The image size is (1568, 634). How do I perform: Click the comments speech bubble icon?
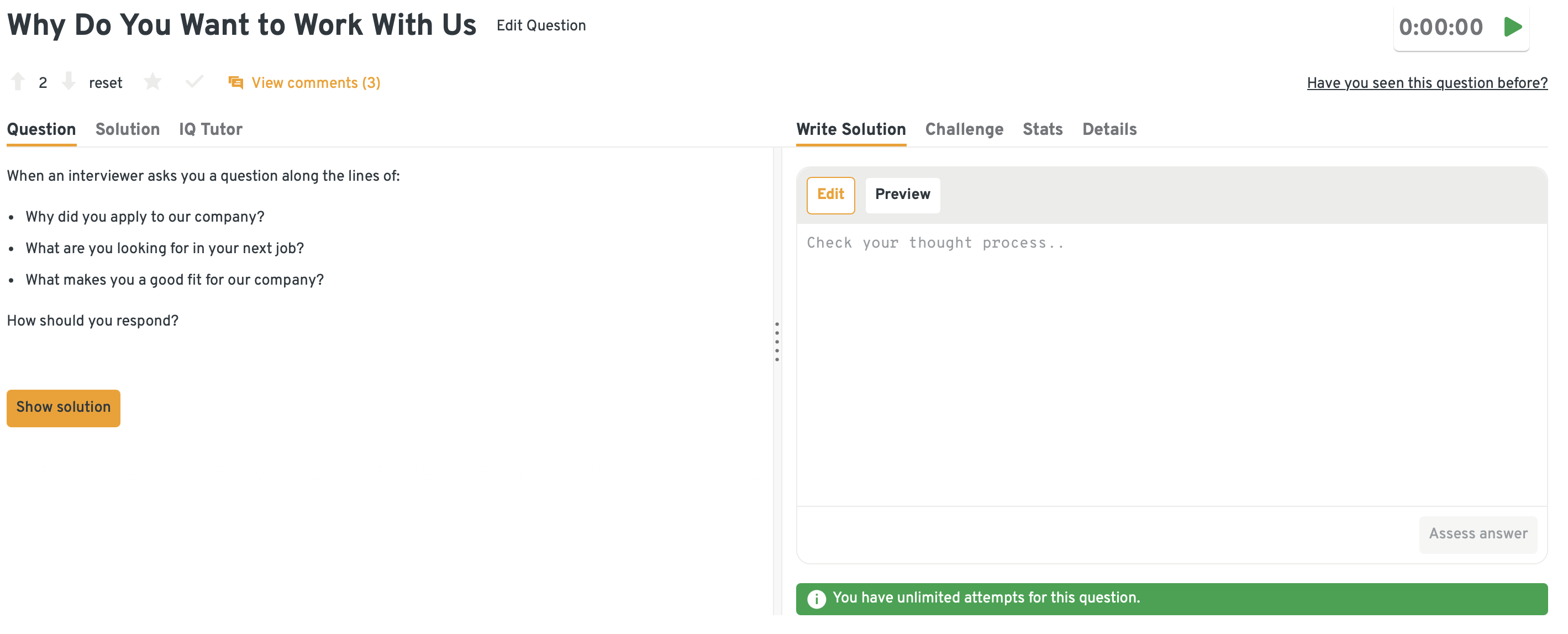pos(235,82)
